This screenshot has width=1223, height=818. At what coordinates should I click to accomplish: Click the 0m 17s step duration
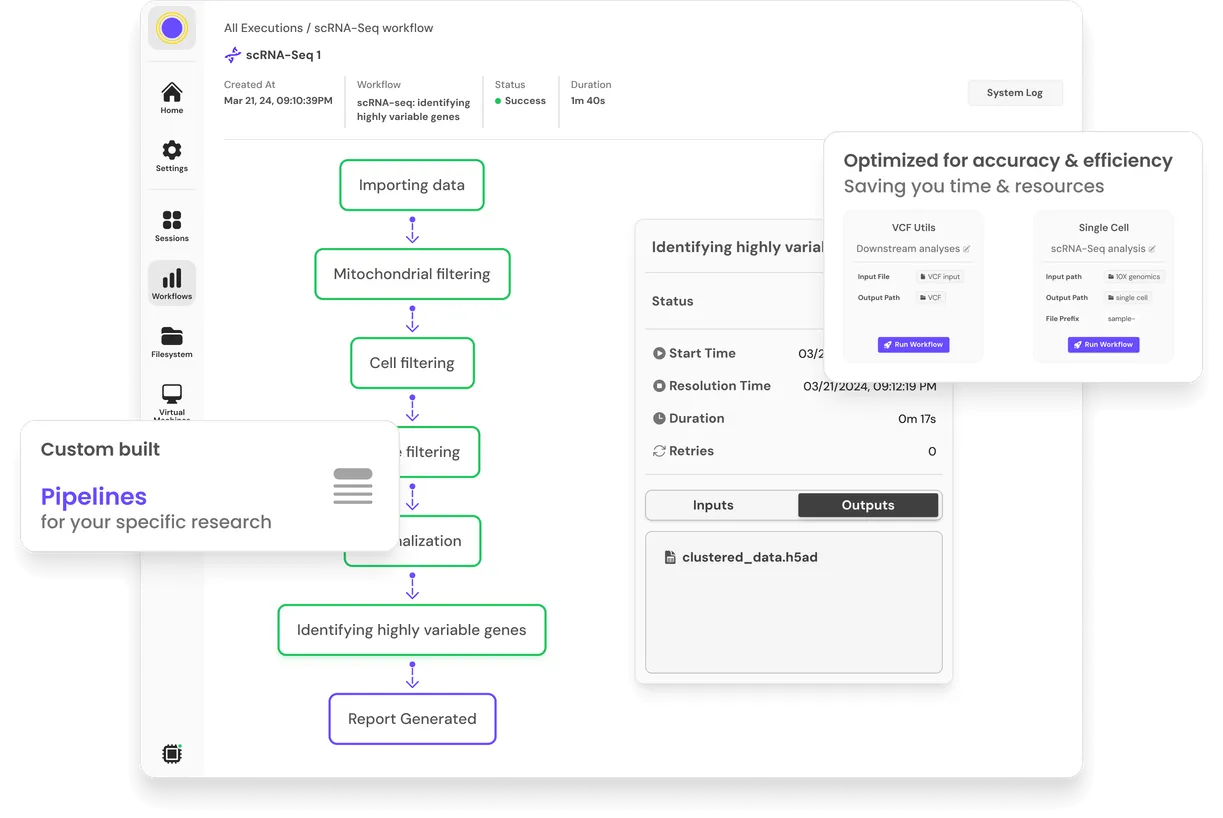tap(917, 419)
